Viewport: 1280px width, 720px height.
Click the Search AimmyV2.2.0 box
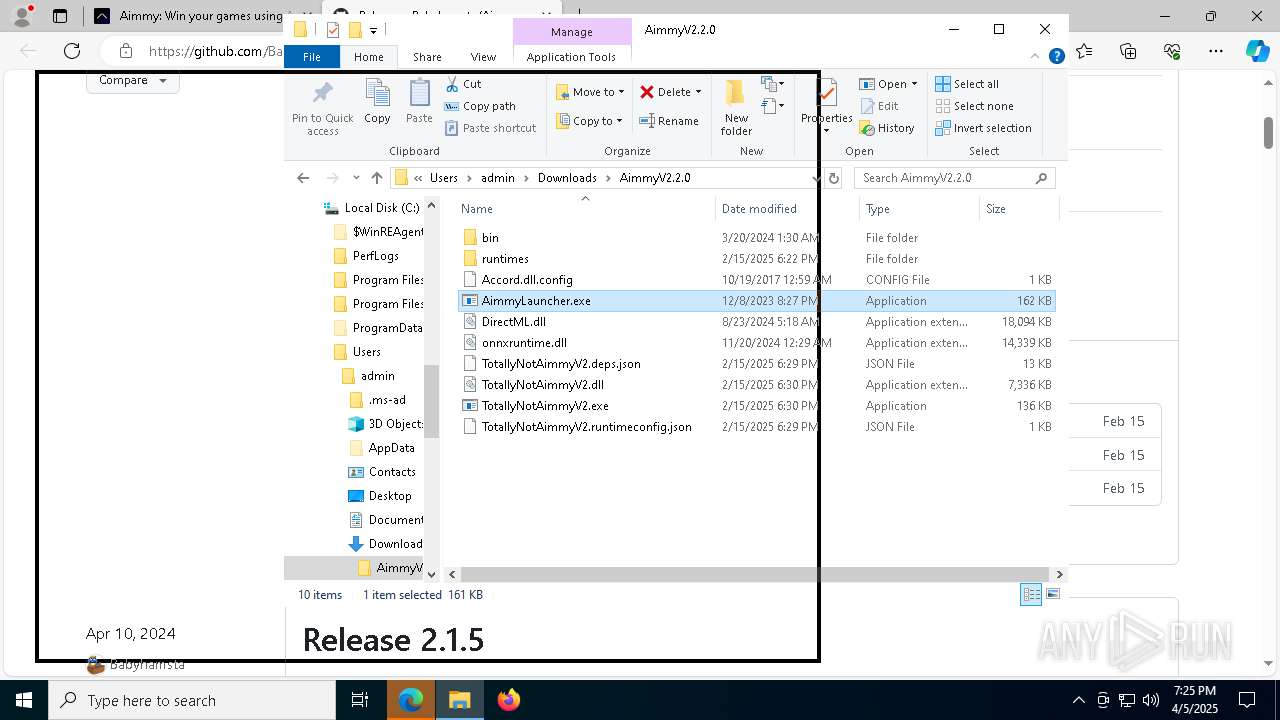point(954,178)
